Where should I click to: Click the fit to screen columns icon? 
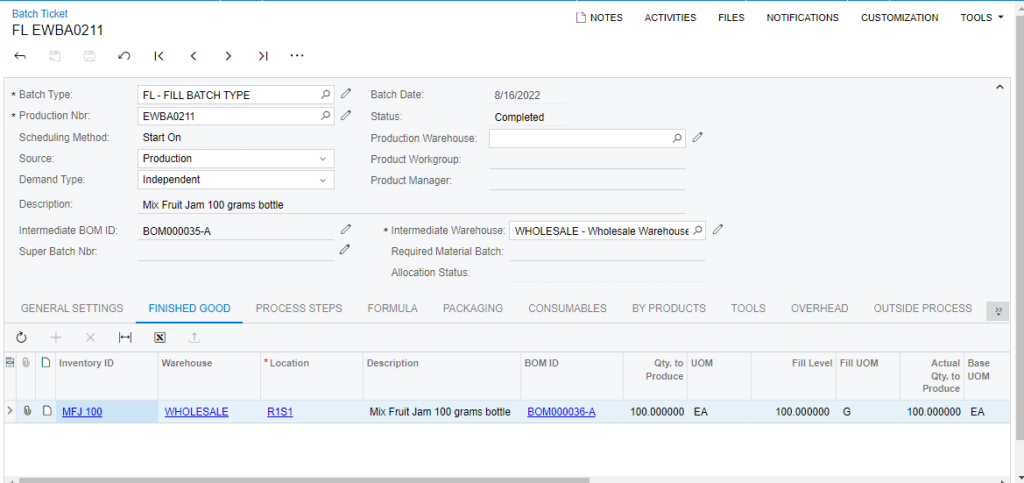click(x=125, y=337)
